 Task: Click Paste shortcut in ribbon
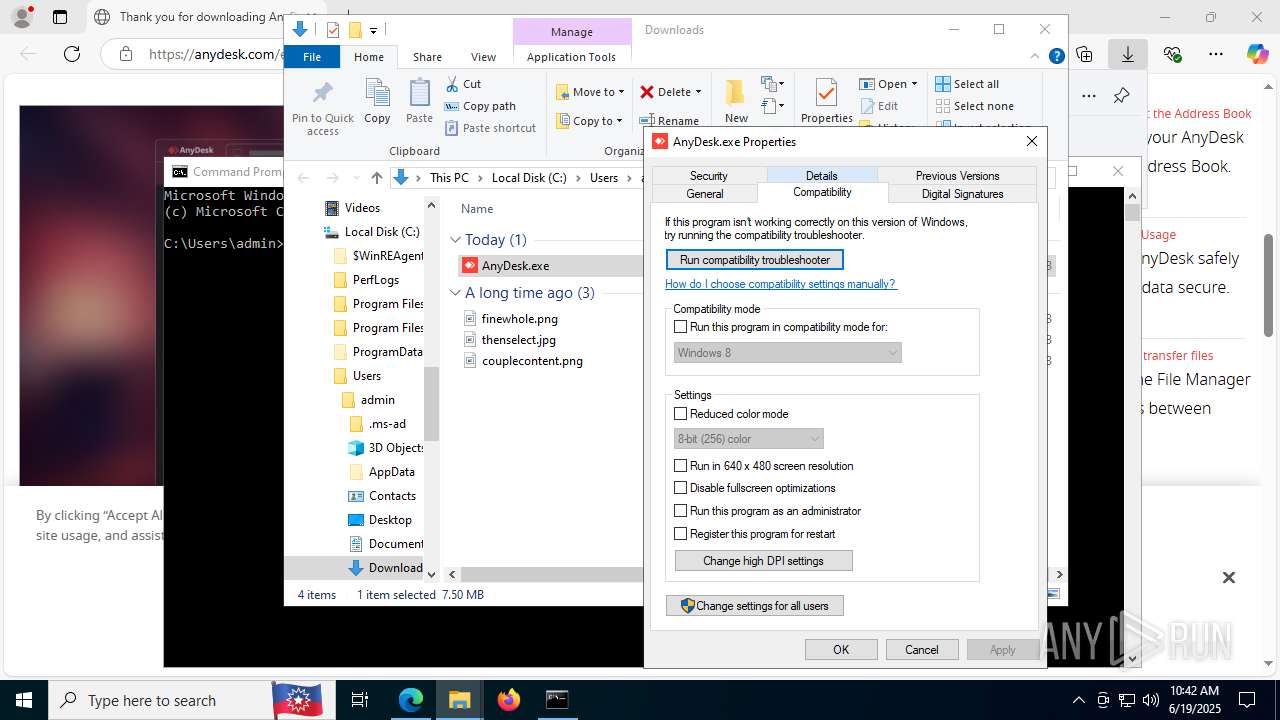tap(490, 128)
